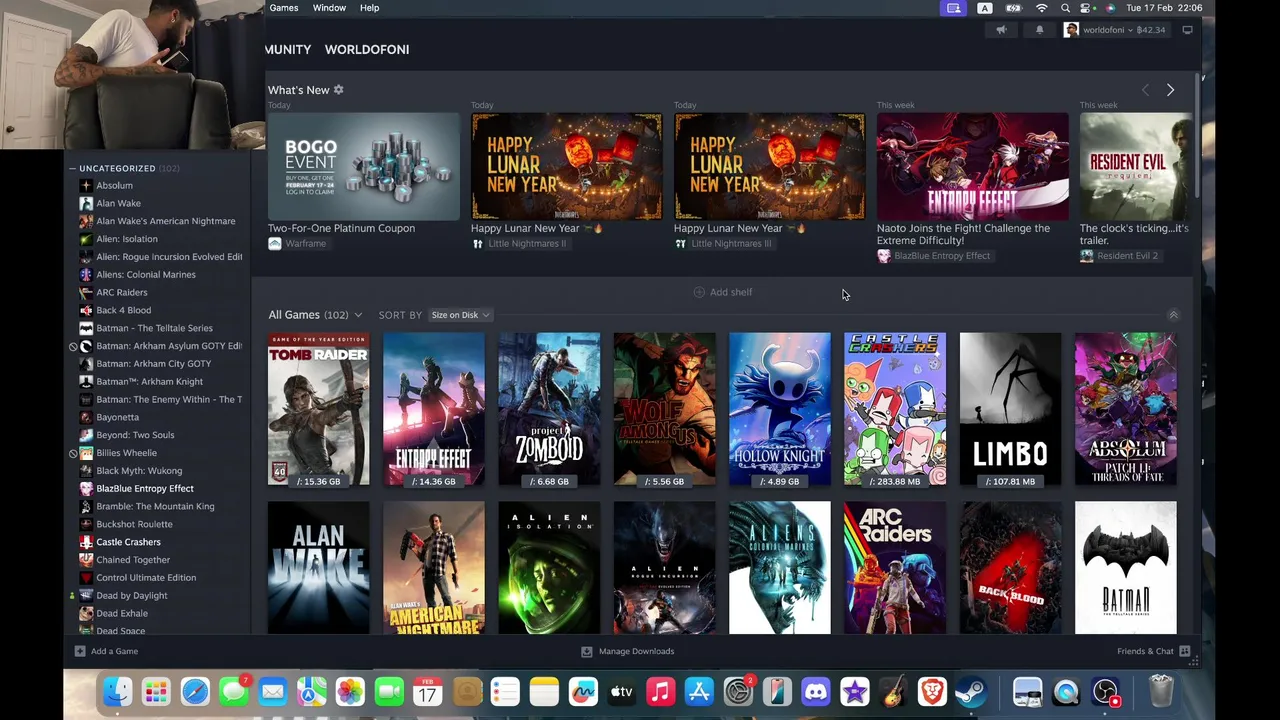Open Finder in the Dock
This screenshot has width=1280, height=720.
click(117, 692)
